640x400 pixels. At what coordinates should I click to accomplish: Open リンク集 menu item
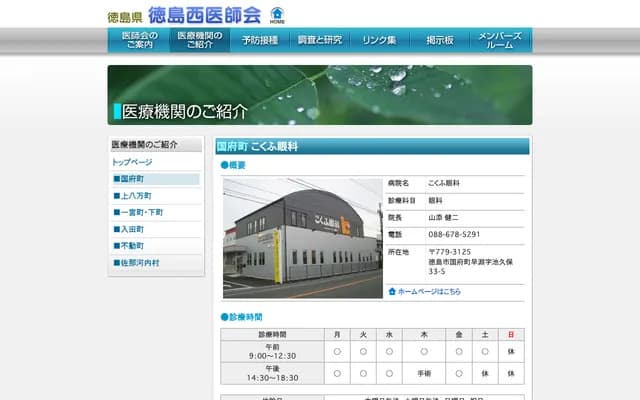click(x=380, y=40)
